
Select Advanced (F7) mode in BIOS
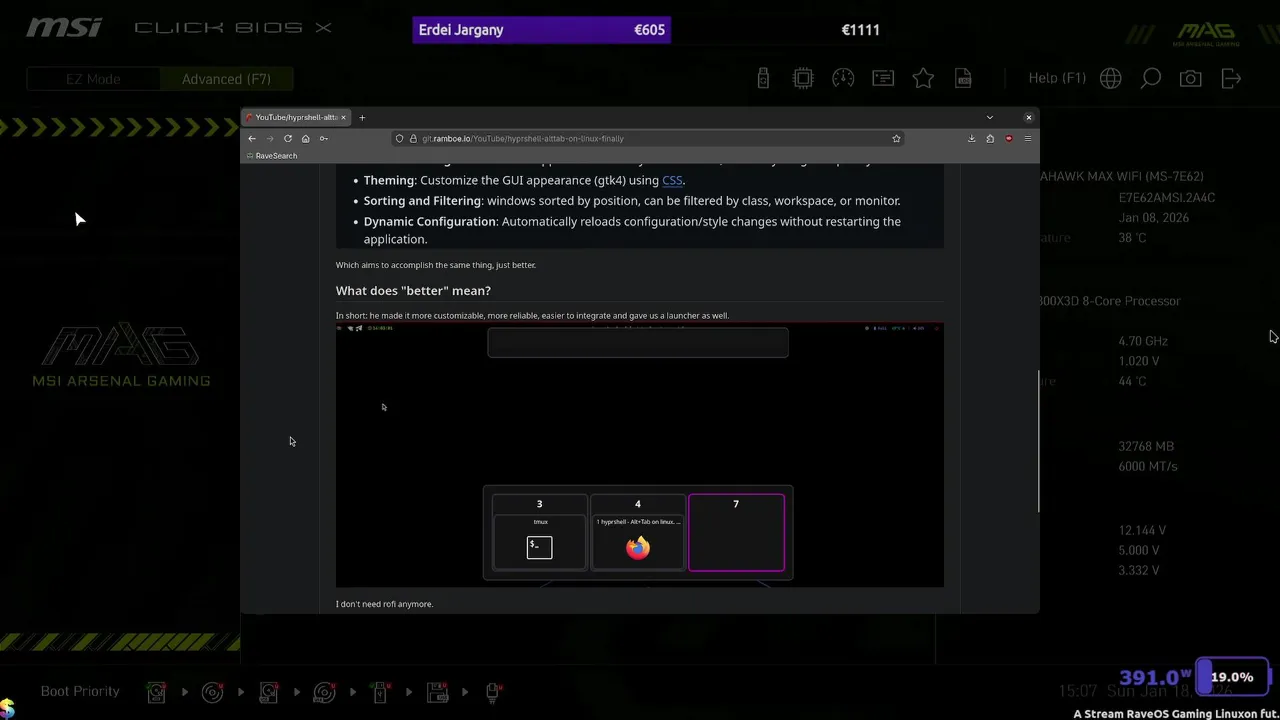226,79
